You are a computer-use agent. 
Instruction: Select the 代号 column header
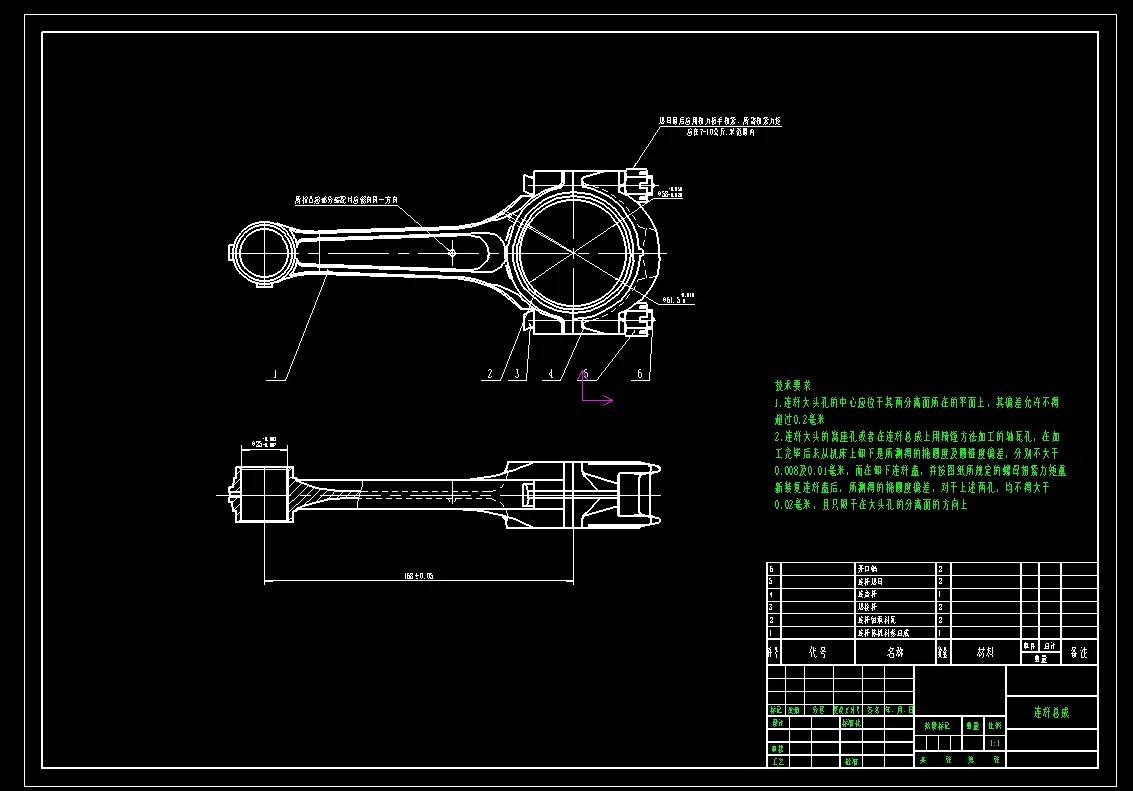click(817, 652)
